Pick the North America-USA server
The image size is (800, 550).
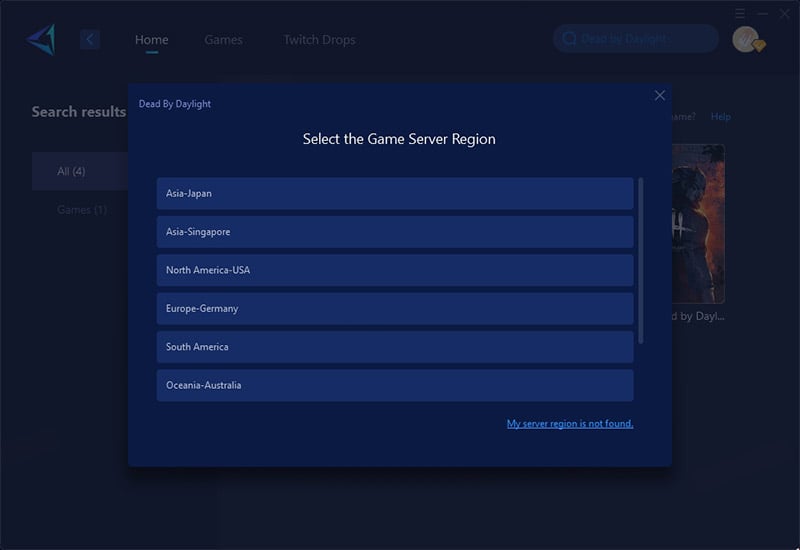coord(395,270)
